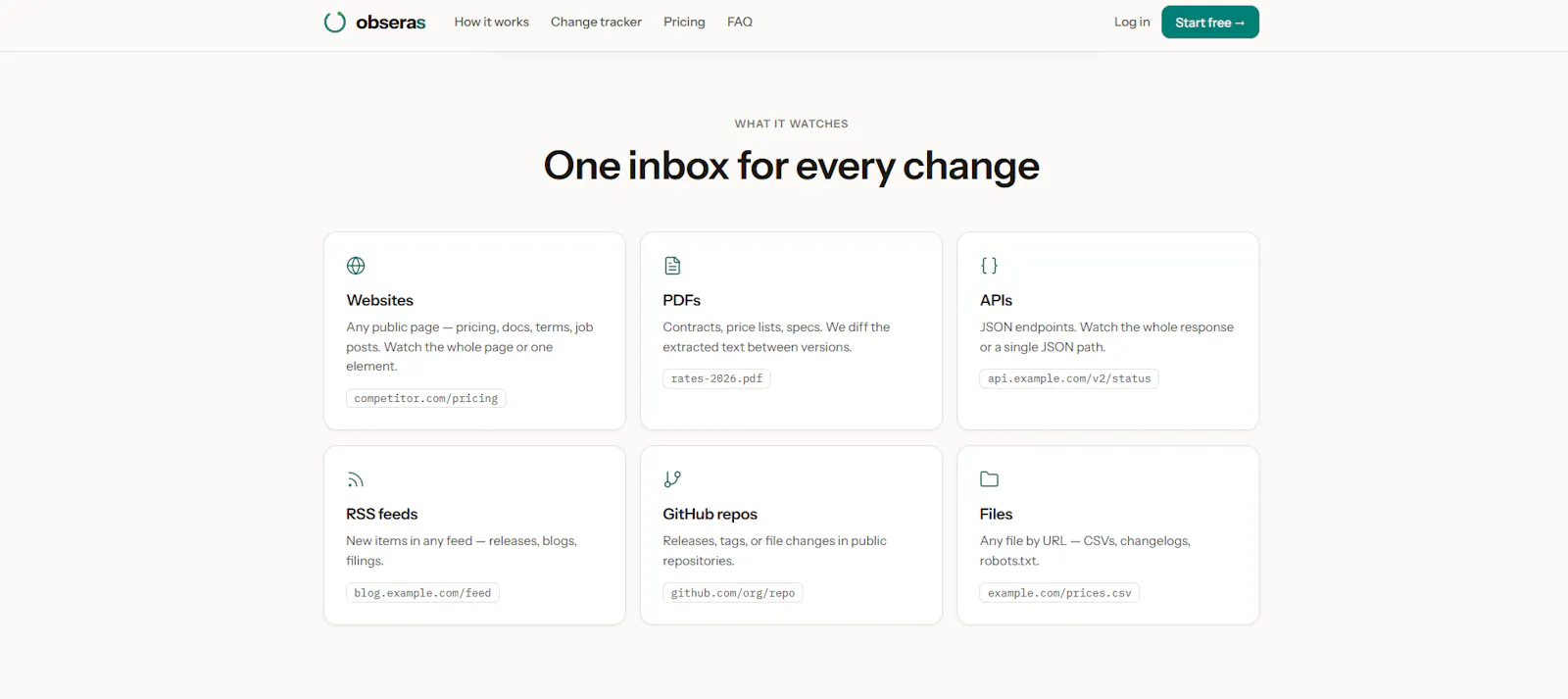Click the 'Any public page' Websites description

click(469, 347)
